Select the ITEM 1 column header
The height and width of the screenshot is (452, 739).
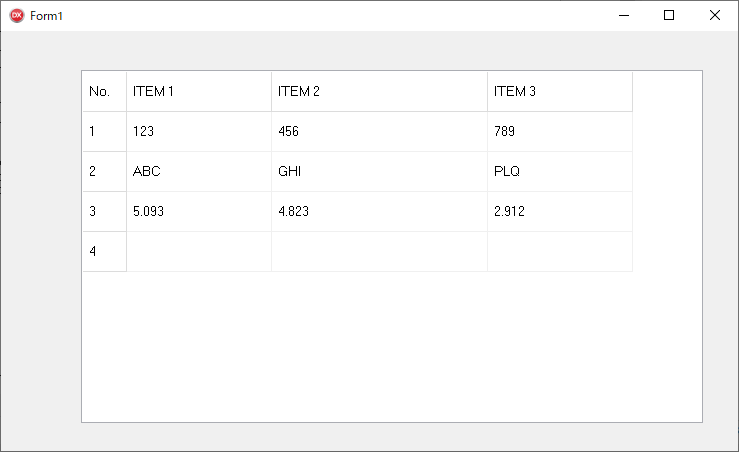199,91
